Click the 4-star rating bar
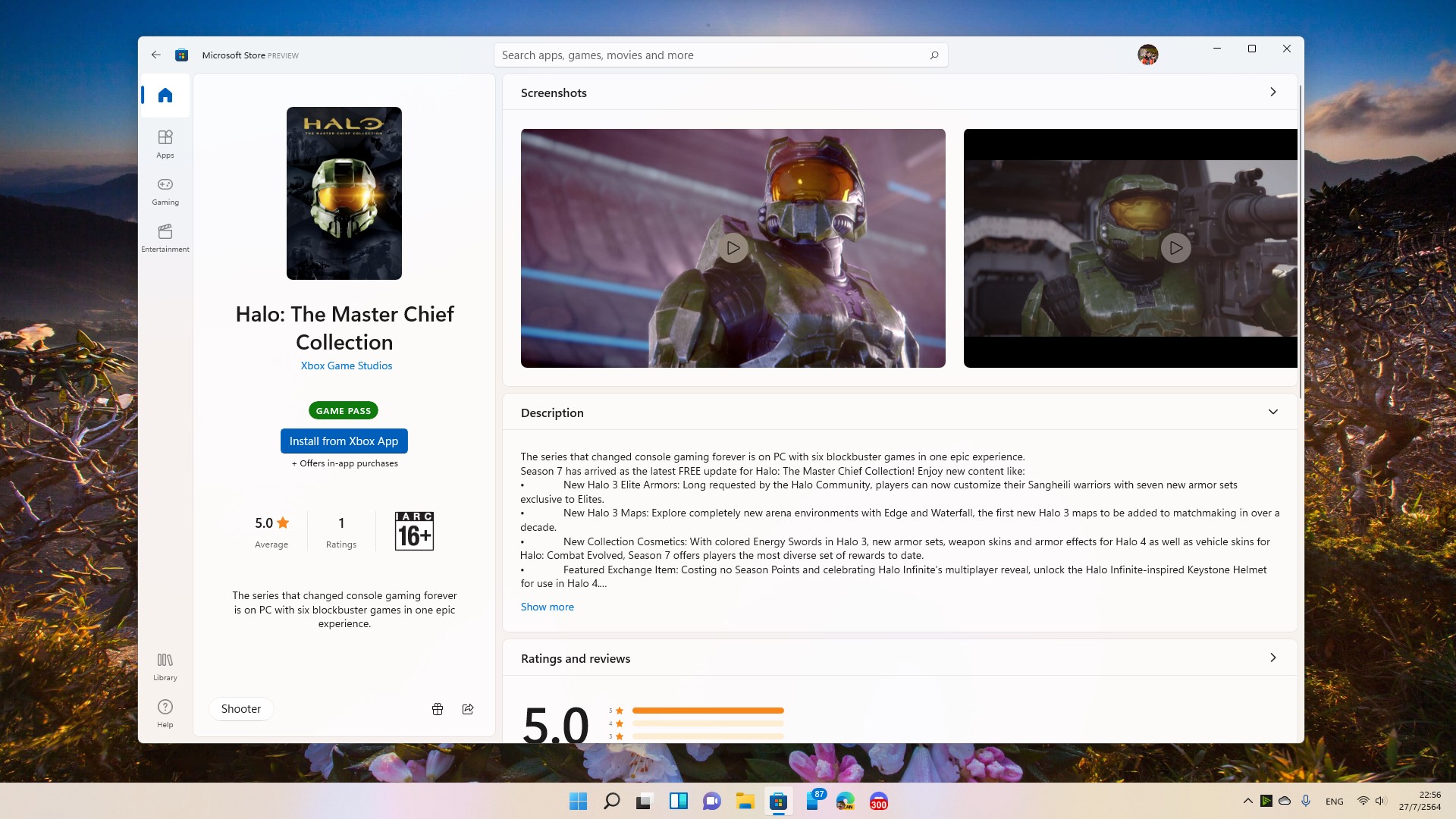This screenshot has height=819, width=1456. tap(708, 723)
